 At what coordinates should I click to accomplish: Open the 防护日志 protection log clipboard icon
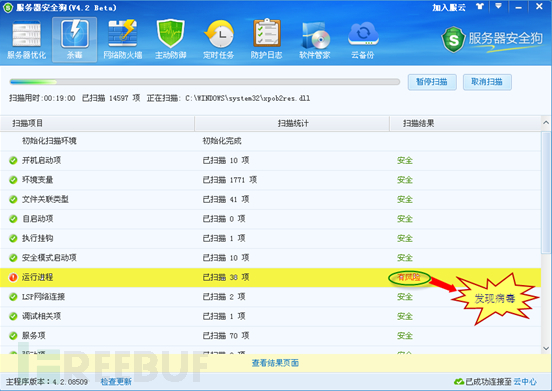(266, 39)
